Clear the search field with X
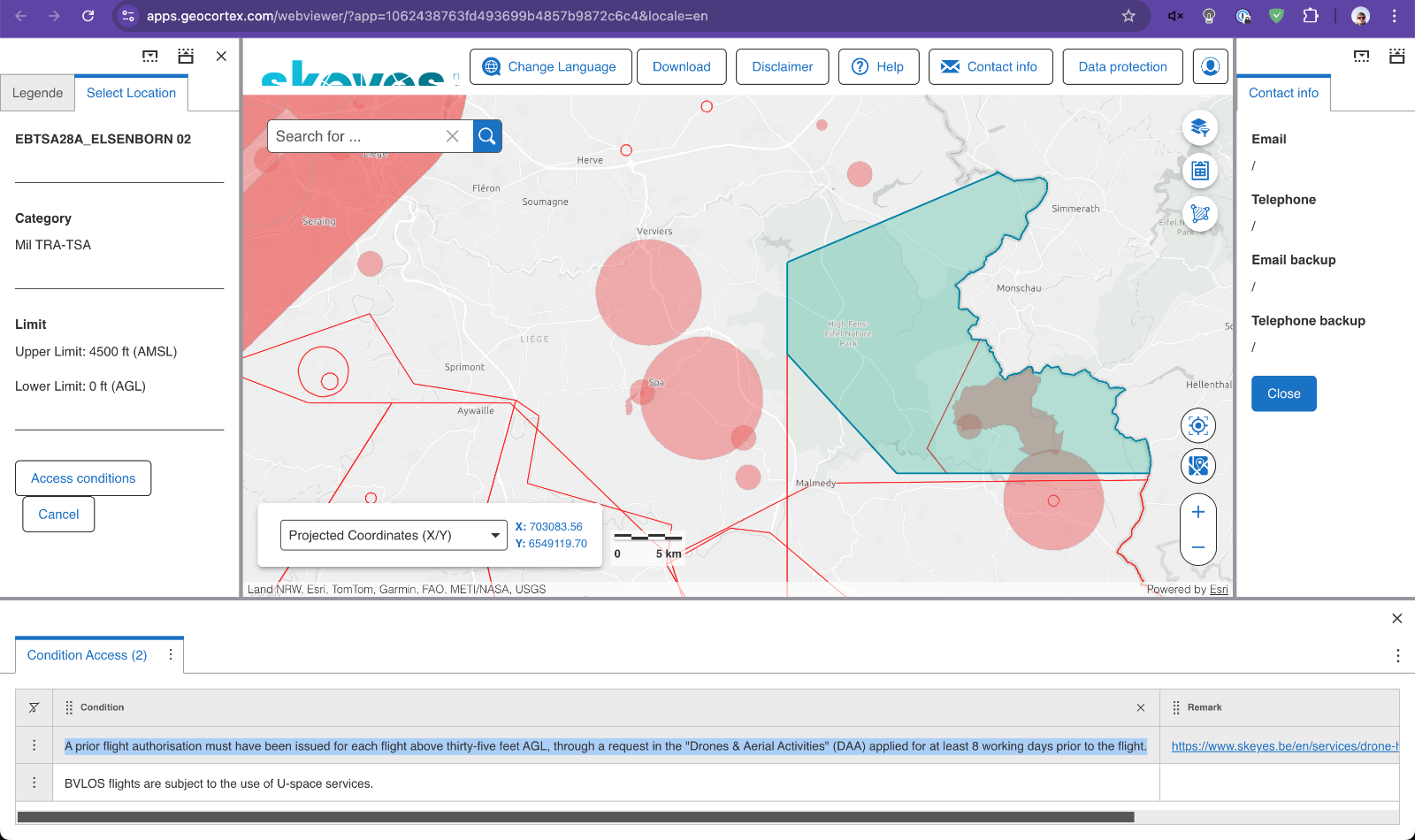Image resolution: width=1415 pixels, height=840 pixels. tap(452, 136)
